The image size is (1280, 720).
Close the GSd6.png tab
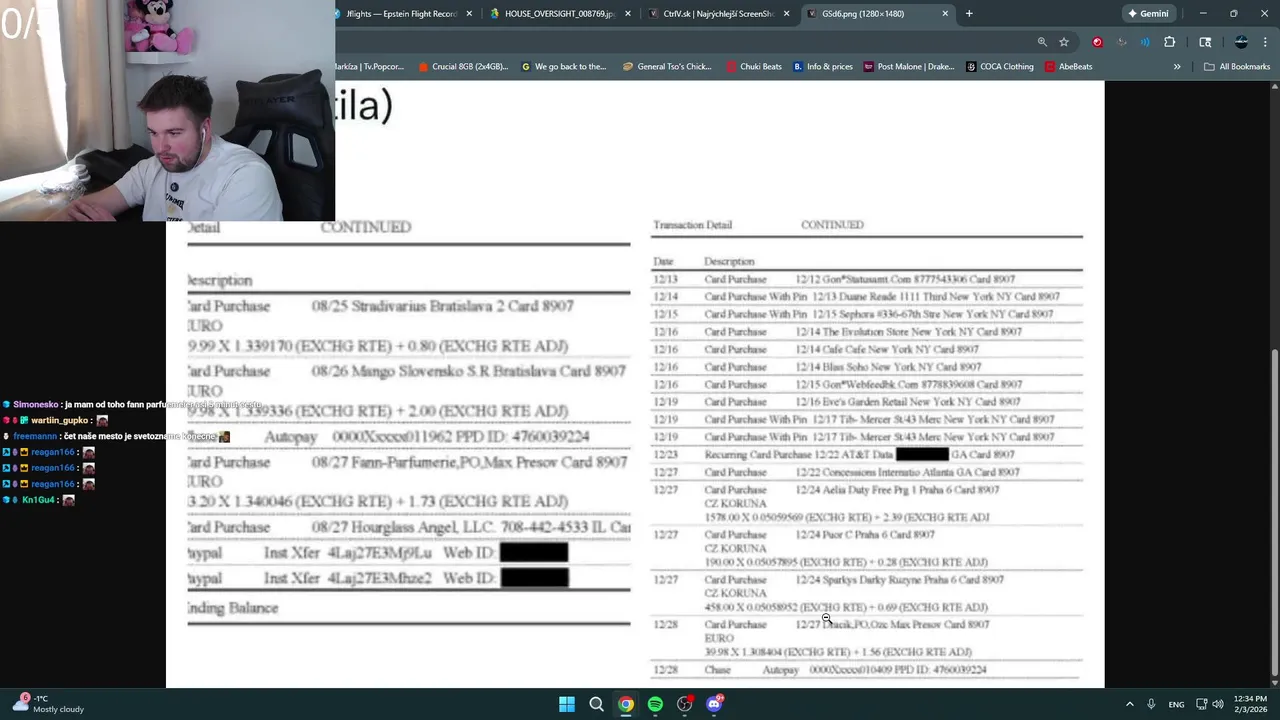(945, 14)
